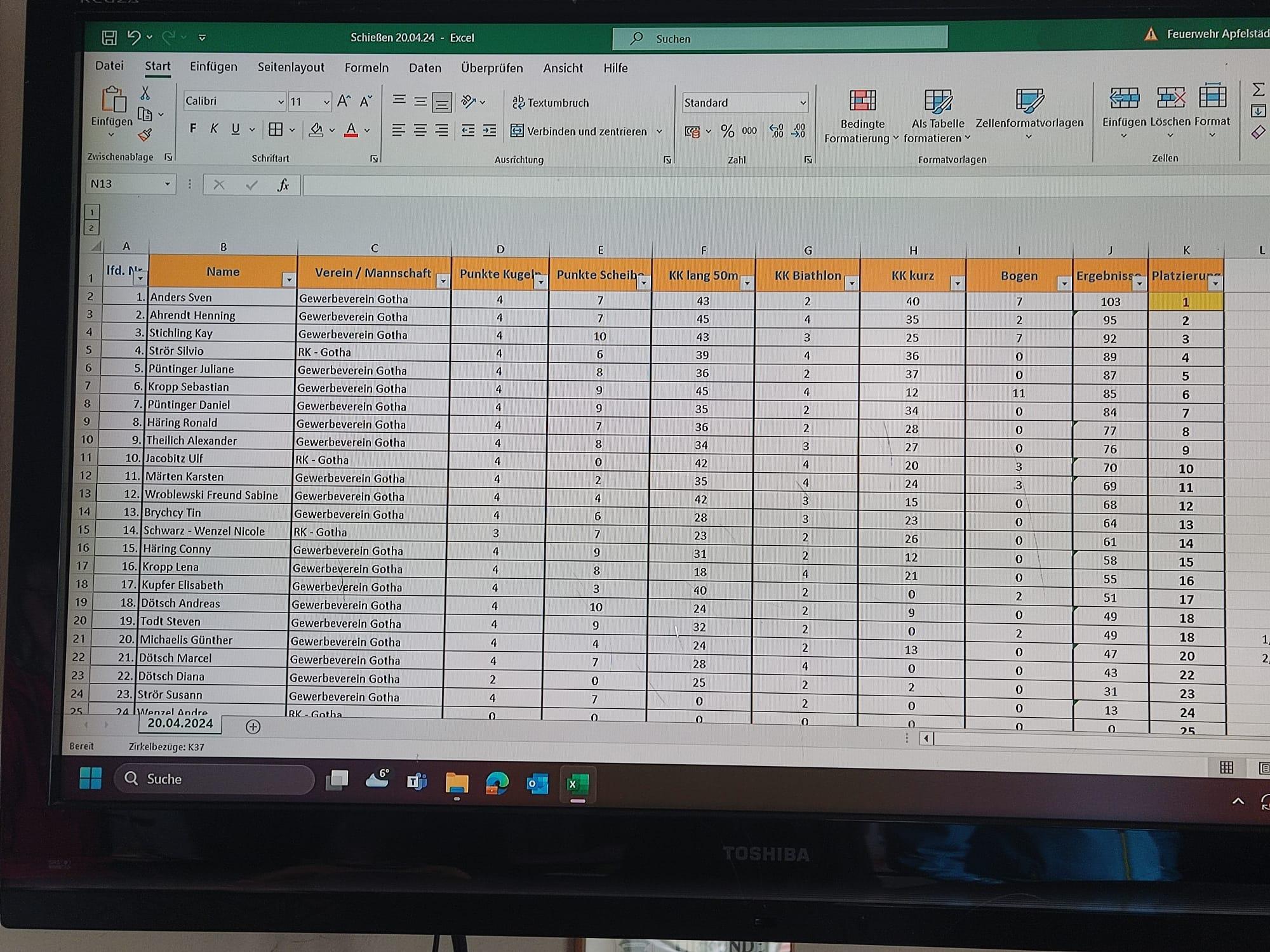Toggle right text alignment
Image resolution: width=1270 pixels, height=952 pixels.
click(x=441, y=130)
